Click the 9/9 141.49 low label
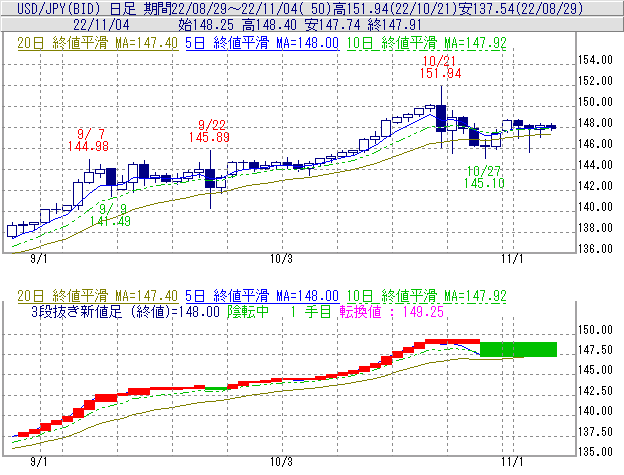 110,215
